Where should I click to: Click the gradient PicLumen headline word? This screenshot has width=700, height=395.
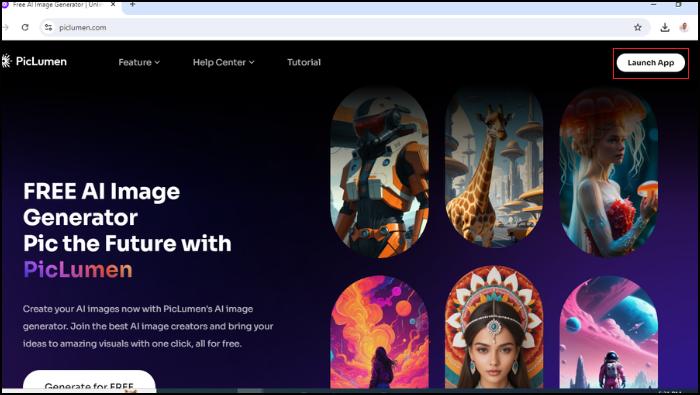[x=78, y=270]
